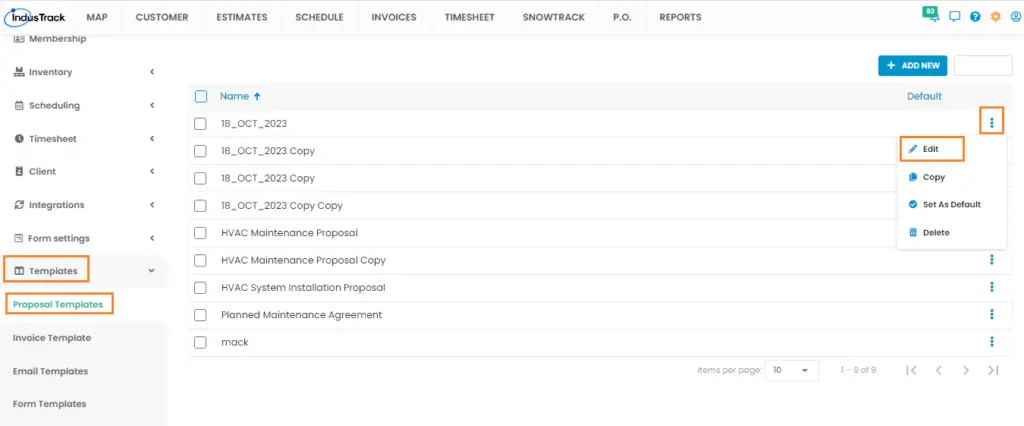The width and height of the screenshot is (1024, 426).
Task: Click the Scheduling calendar icon in sidebar
Action: point(19,105)
